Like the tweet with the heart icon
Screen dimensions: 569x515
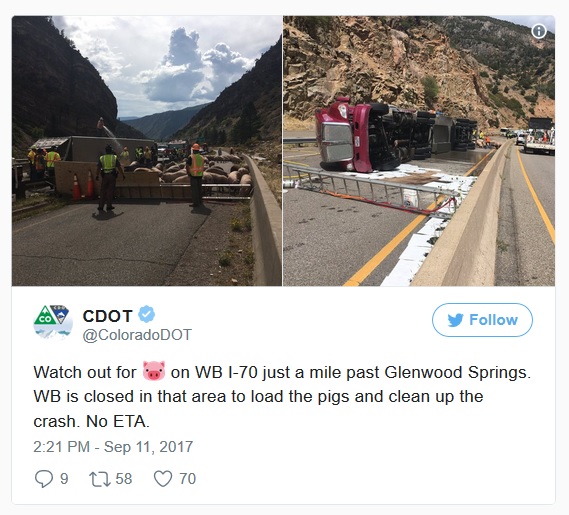click(x=163, y=479)
